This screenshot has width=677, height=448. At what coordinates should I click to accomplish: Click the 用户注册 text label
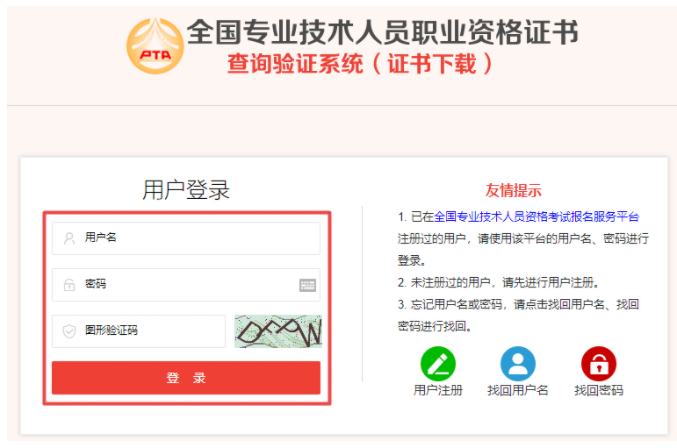pos(438,391)
